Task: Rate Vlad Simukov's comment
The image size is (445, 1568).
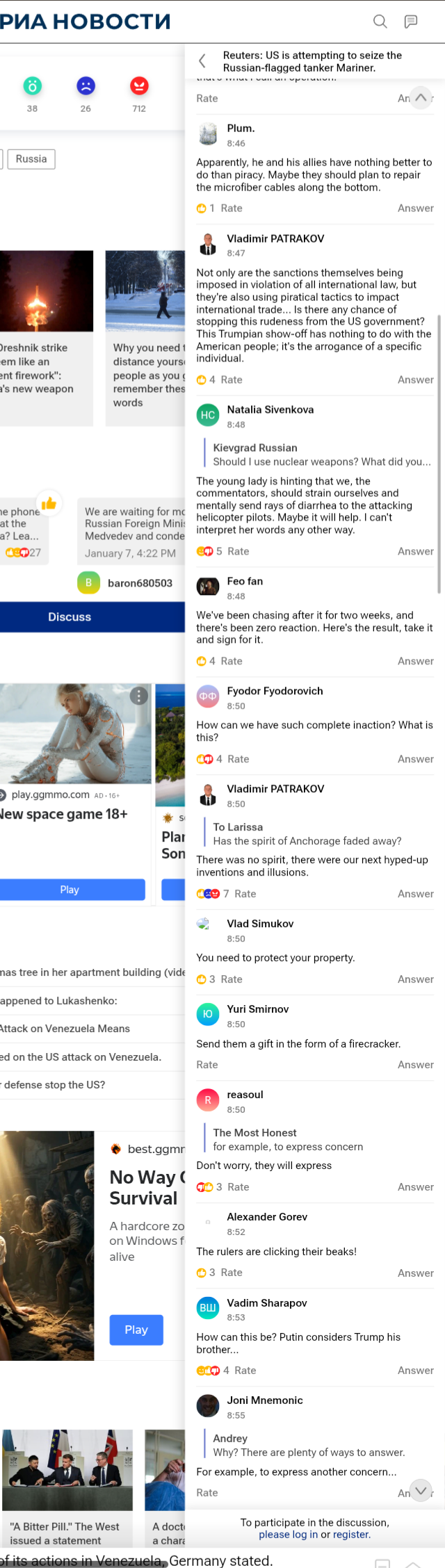Action: 232,979
